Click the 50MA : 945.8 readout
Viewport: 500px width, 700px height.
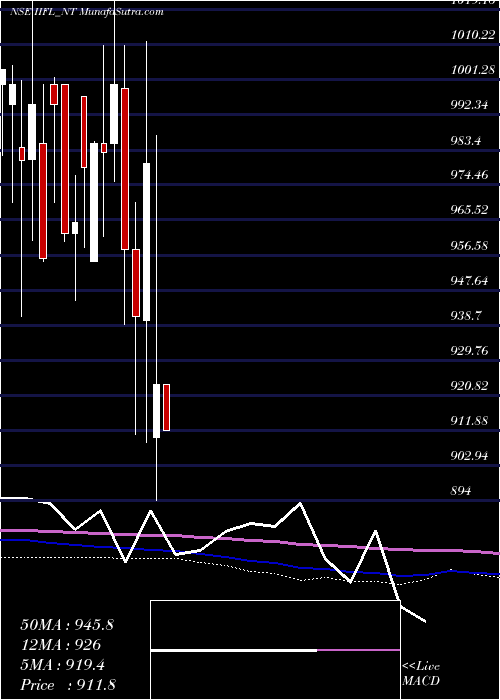coord(67,625)
